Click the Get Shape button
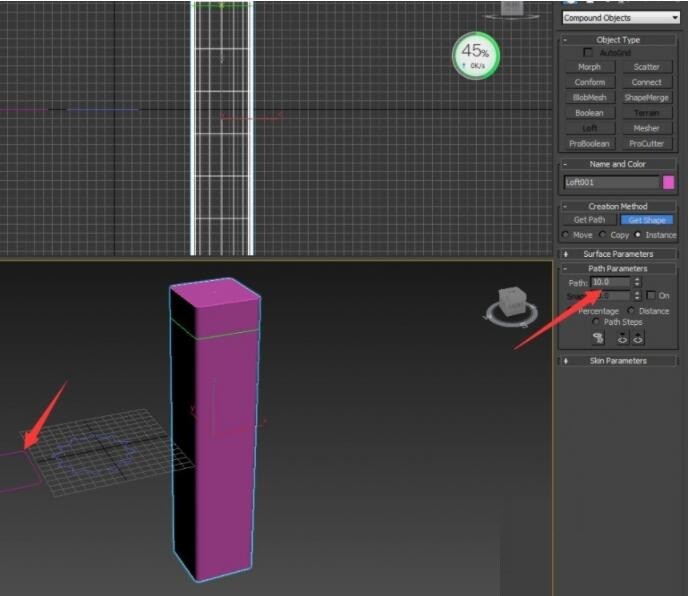 pyautogui.click(x=646, y=220)
